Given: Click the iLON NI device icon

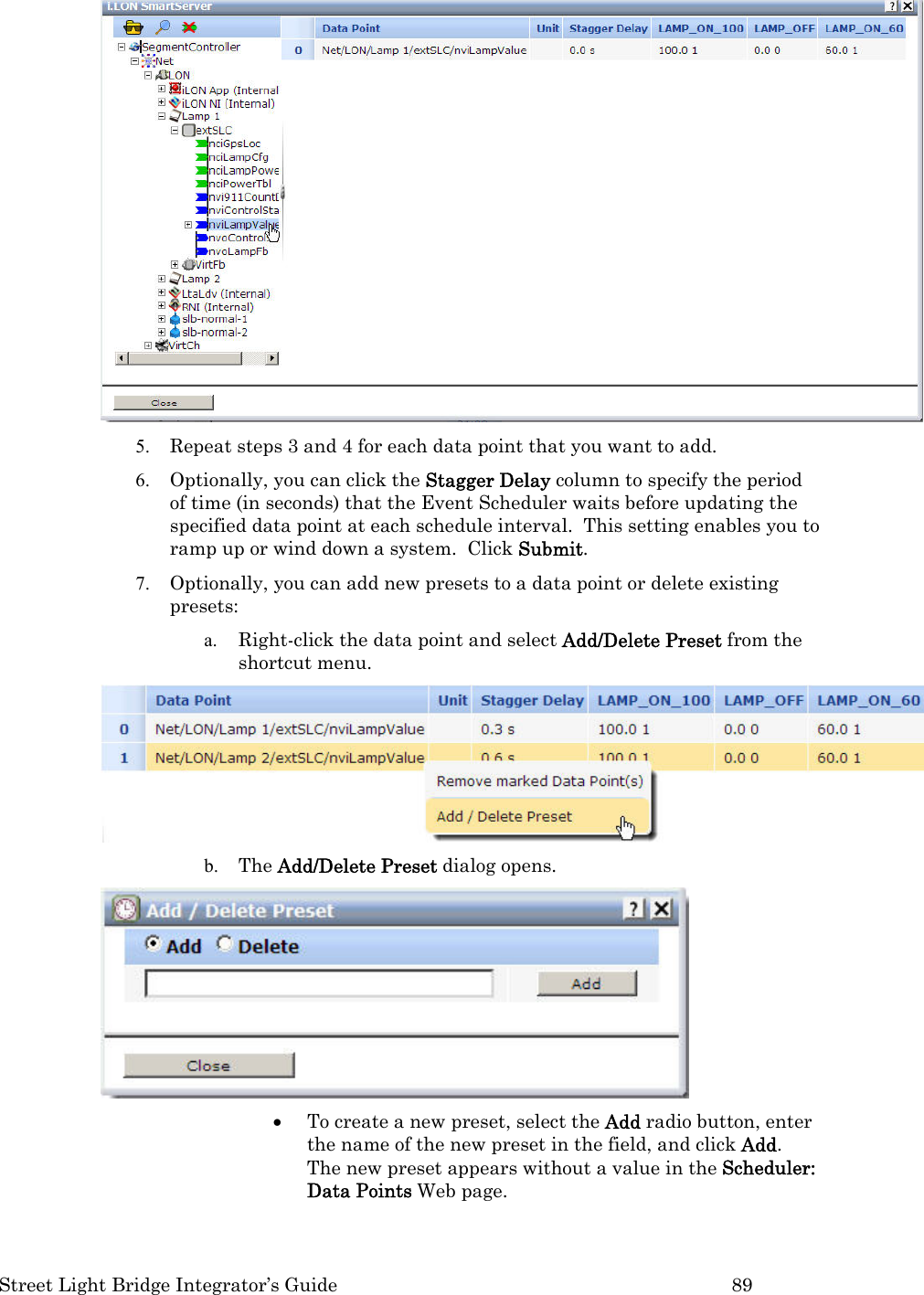Looking at the screenshot, I should pyautogui.click(x=175, y=103).
